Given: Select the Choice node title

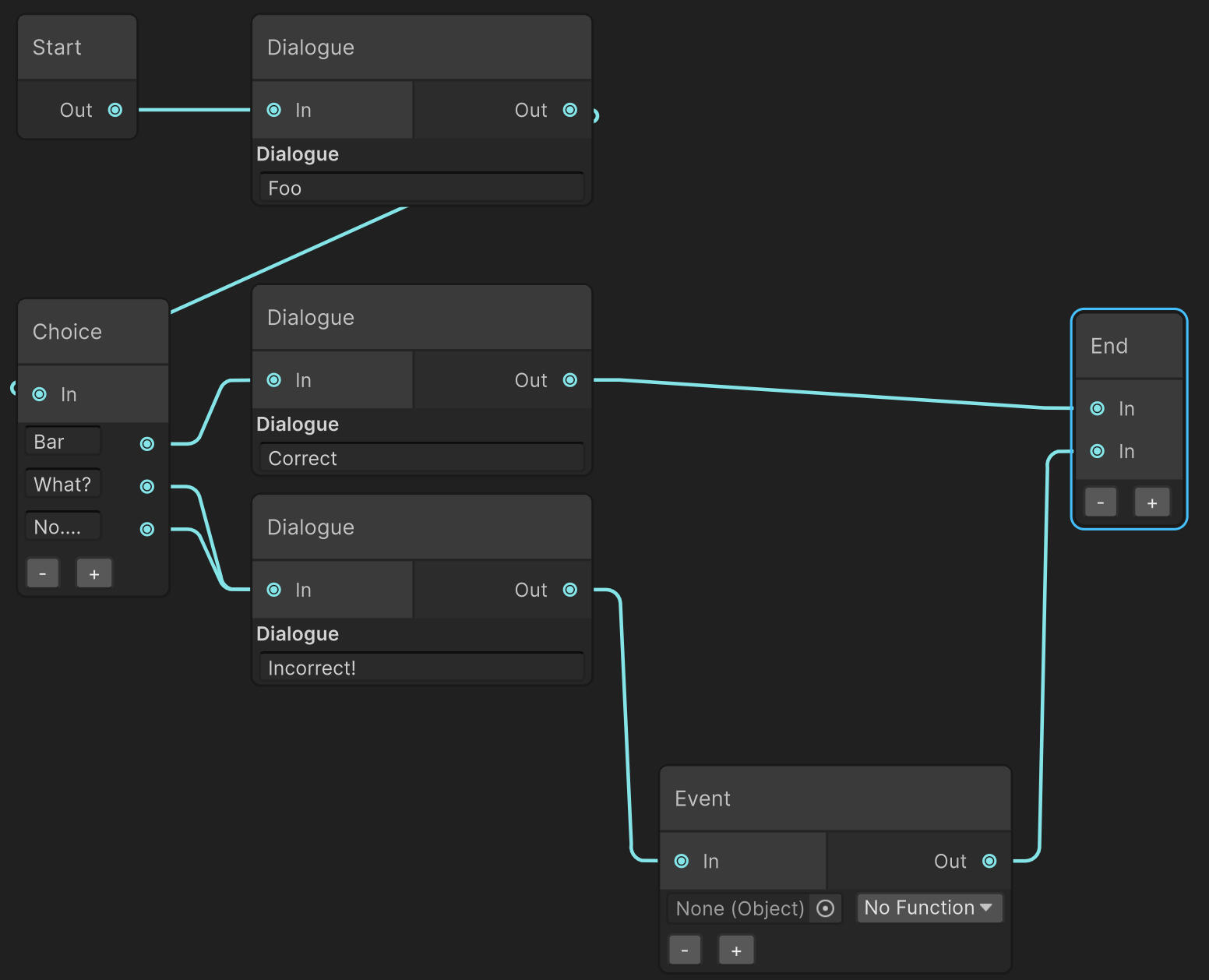Looking at the screenshot, I should [67, 332].
